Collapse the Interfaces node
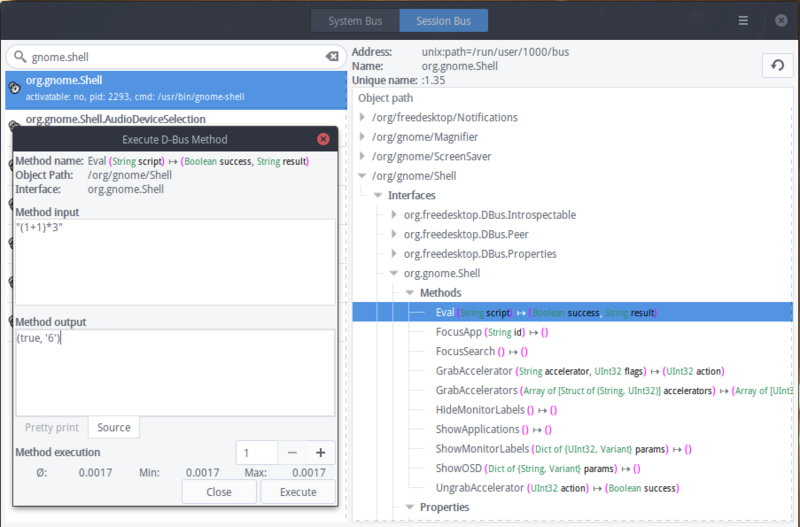800x527 pixels. 378,195
